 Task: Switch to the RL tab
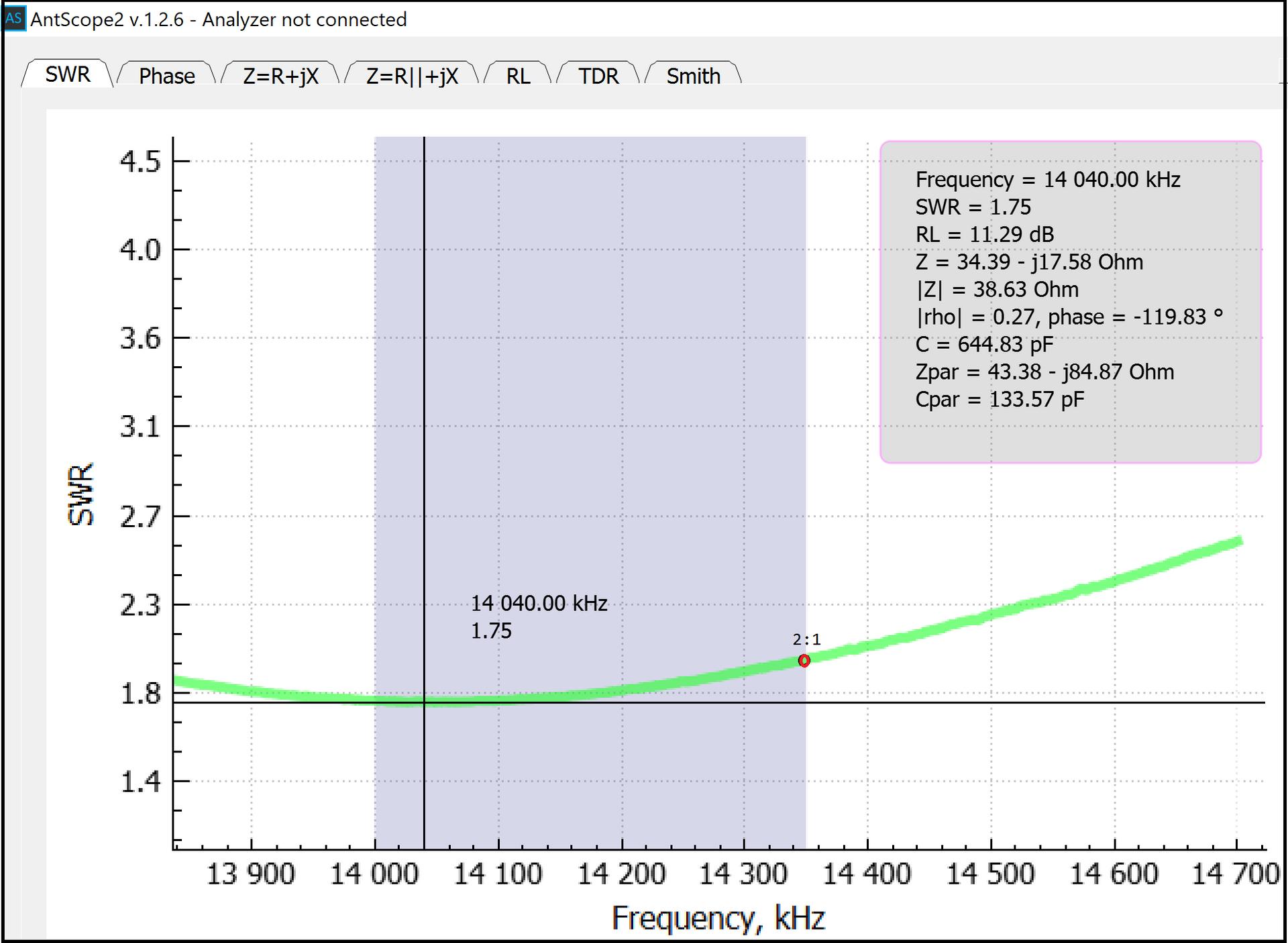[518, 76]
